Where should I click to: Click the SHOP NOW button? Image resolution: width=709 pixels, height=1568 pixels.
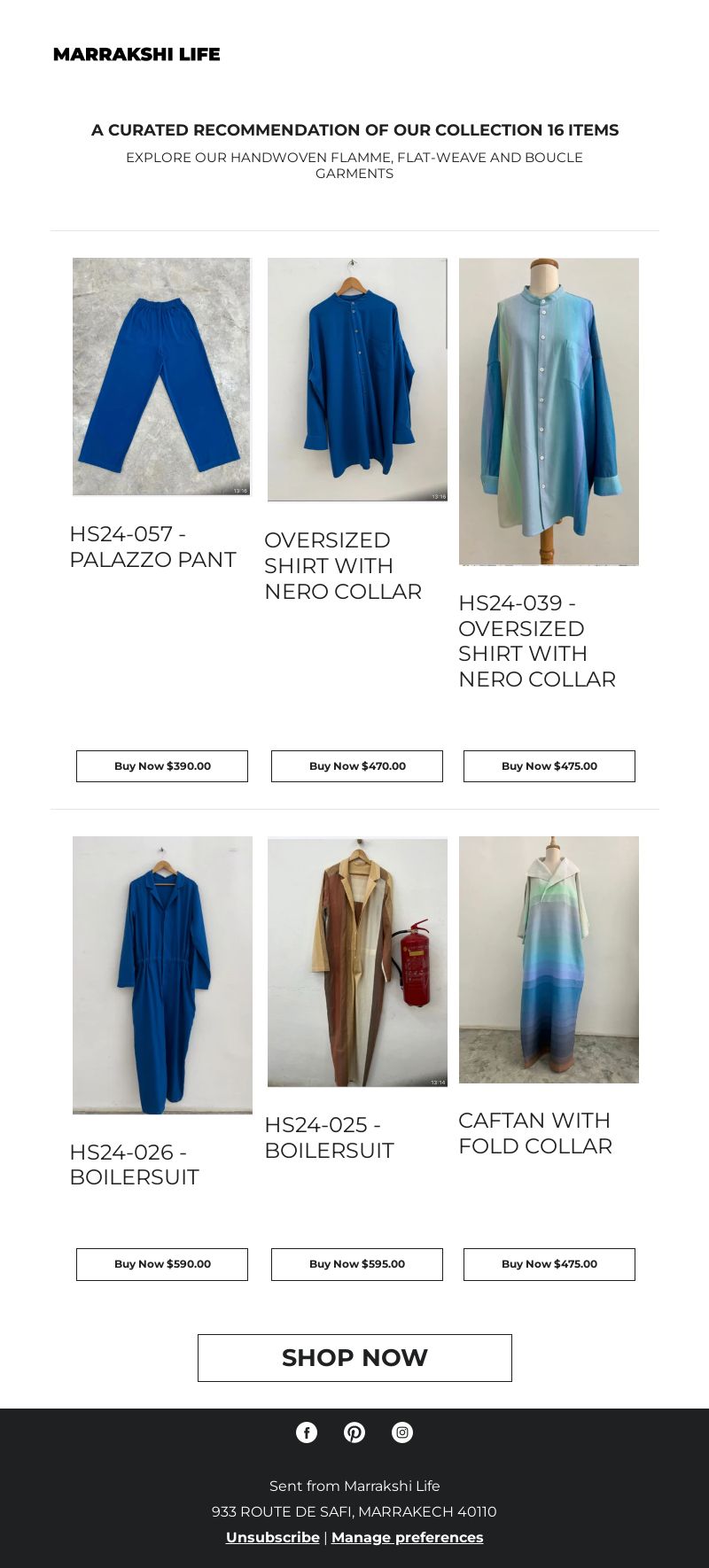(354, 1358)
